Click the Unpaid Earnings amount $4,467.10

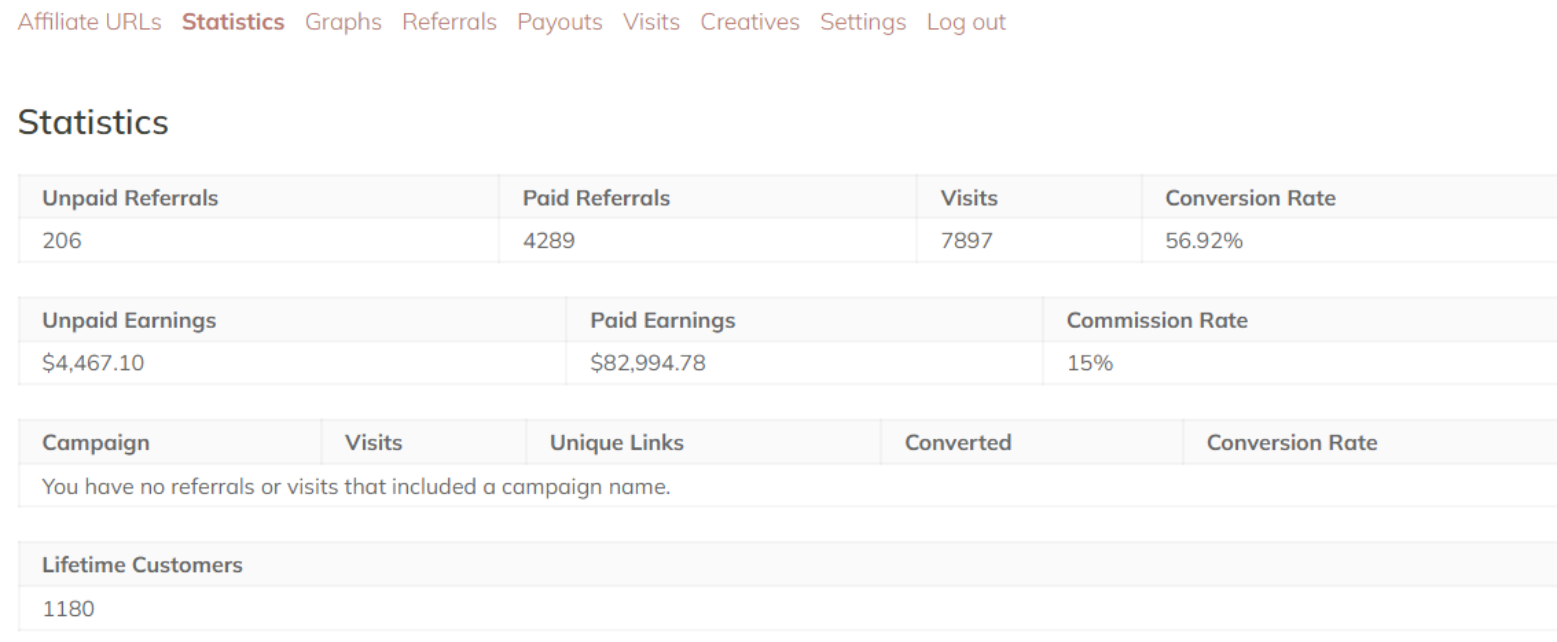pos(93,363)
